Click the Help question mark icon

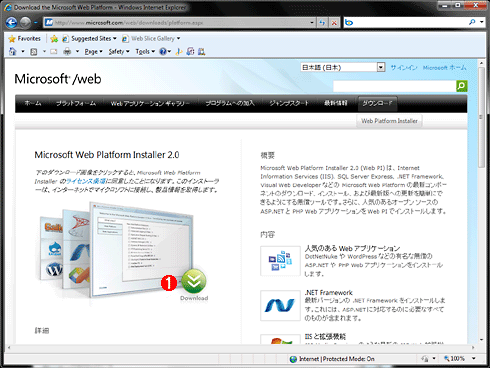tap(163, 52)
